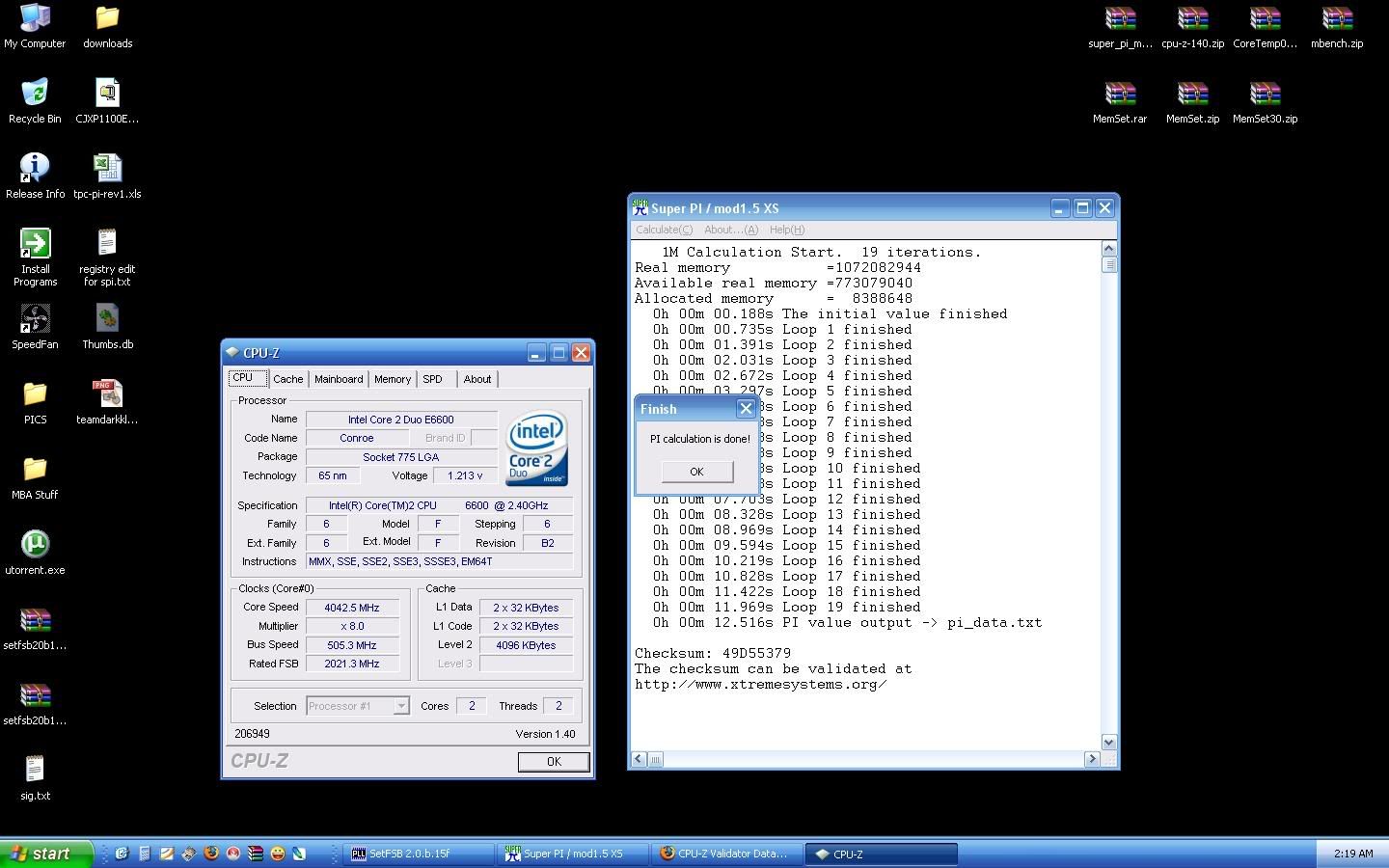1389x868 pixels.
Task: Switch to CPU-Z taskbar button
Action: [881, 854]
